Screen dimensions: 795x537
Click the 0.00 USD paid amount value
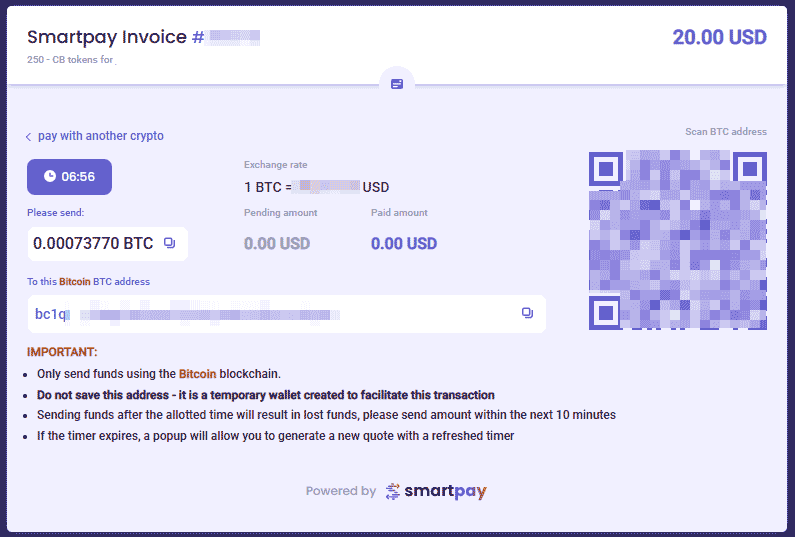404,243
